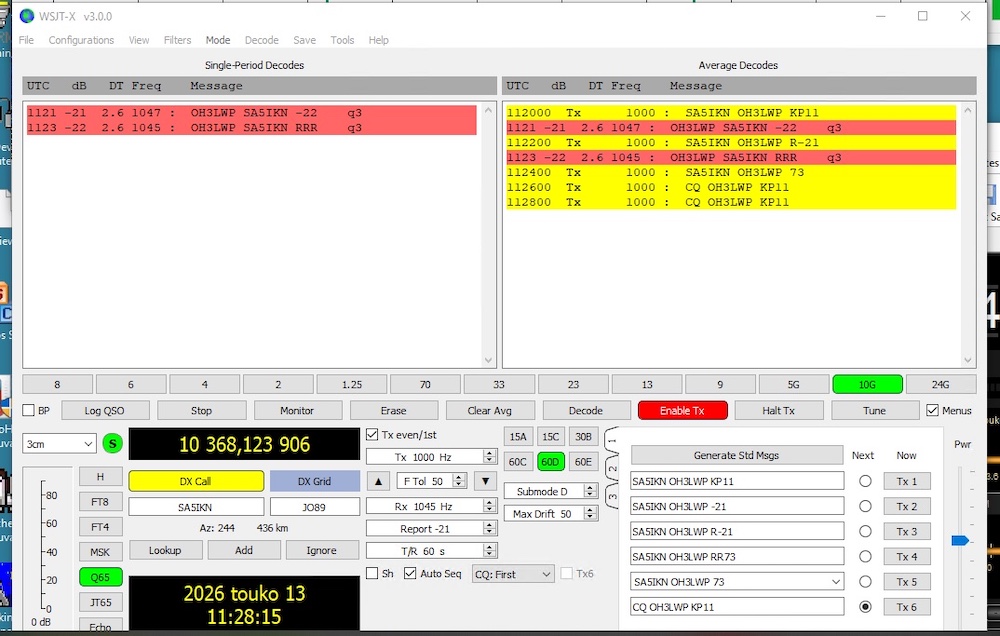Click the Tx 6 now button
The width and height of the screenshot is (1000, 636).
[x=906, y=607]
